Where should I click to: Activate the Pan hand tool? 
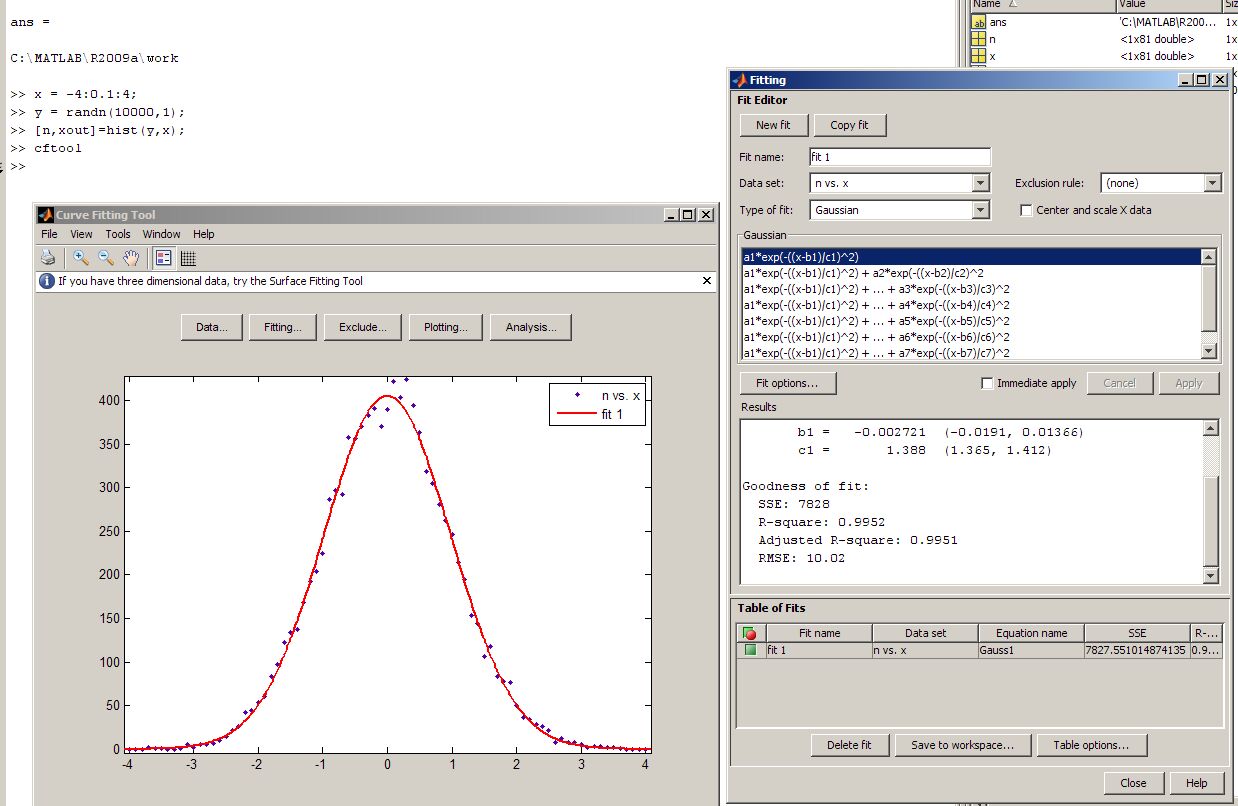(130, 257)
